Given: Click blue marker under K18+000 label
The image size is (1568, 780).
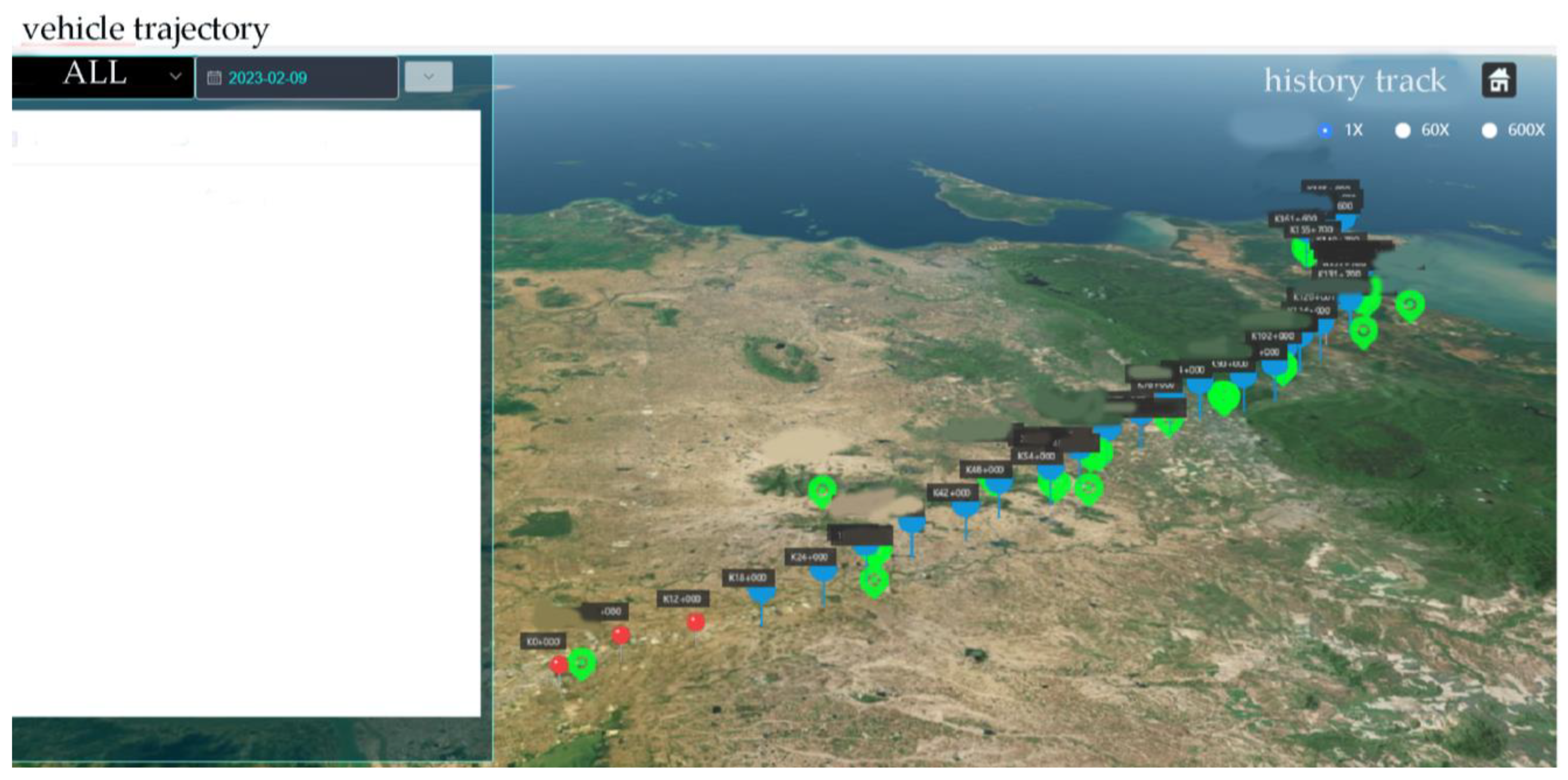Looking at the screenshot, I should (x=761, y=595).
